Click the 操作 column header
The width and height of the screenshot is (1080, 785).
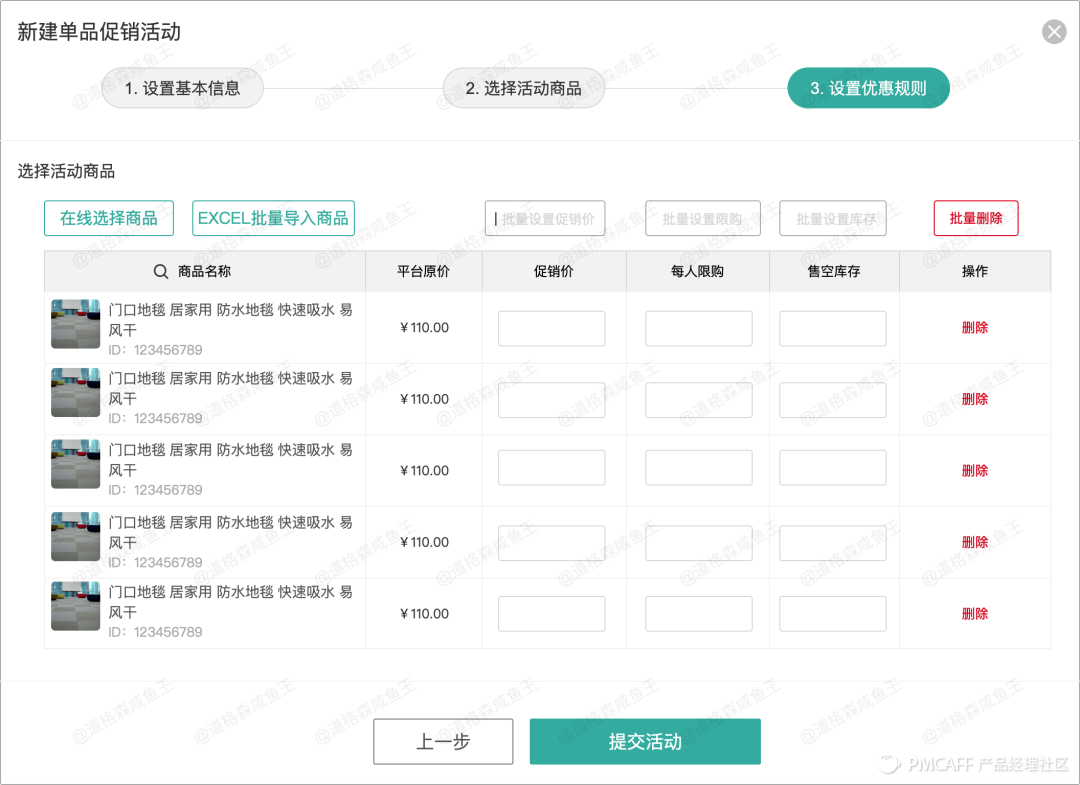point(975,271)
